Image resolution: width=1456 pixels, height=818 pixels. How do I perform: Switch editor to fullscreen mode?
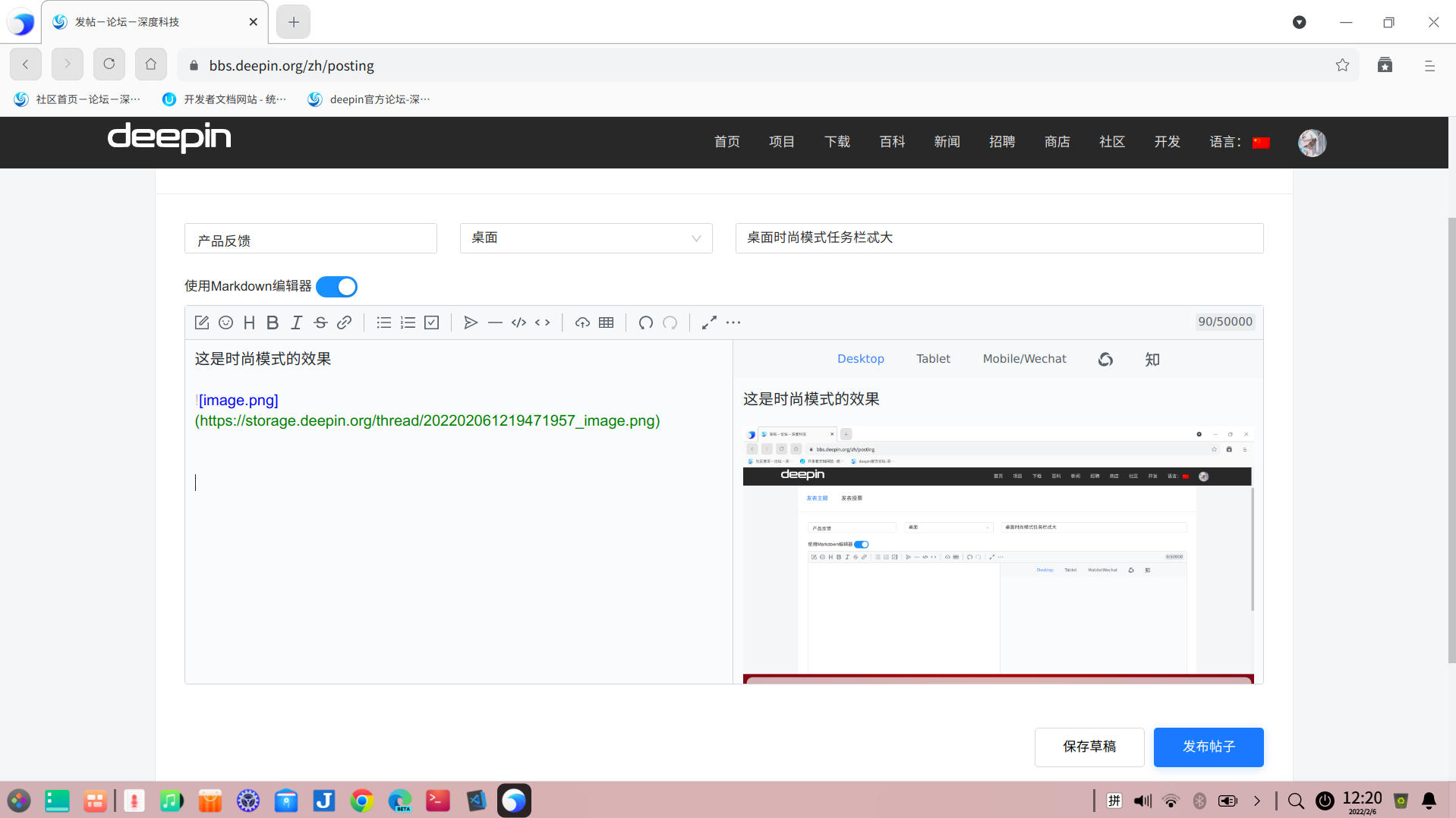coord(709,322)
